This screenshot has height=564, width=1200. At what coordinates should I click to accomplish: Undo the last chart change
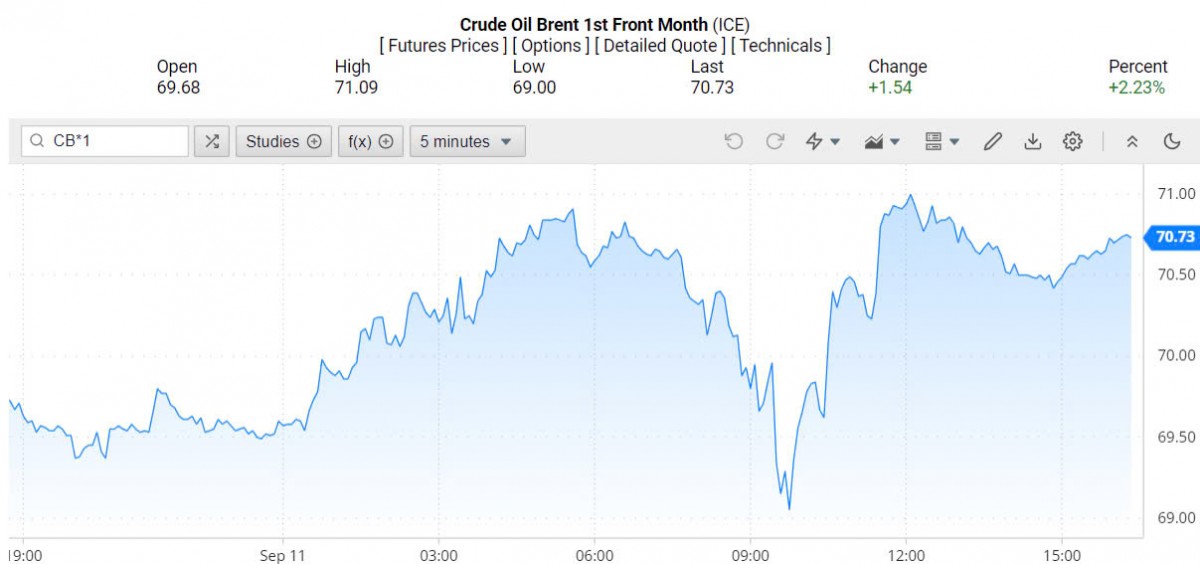pyautogui.click(x=734, y=142)
